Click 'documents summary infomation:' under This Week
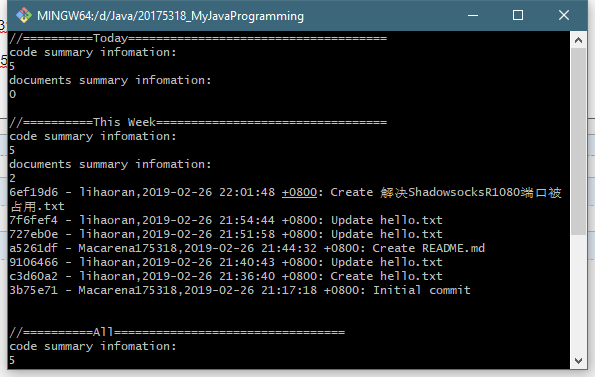Image resolution: width=595 pixels, height=377 pixels. pos(110,164)
